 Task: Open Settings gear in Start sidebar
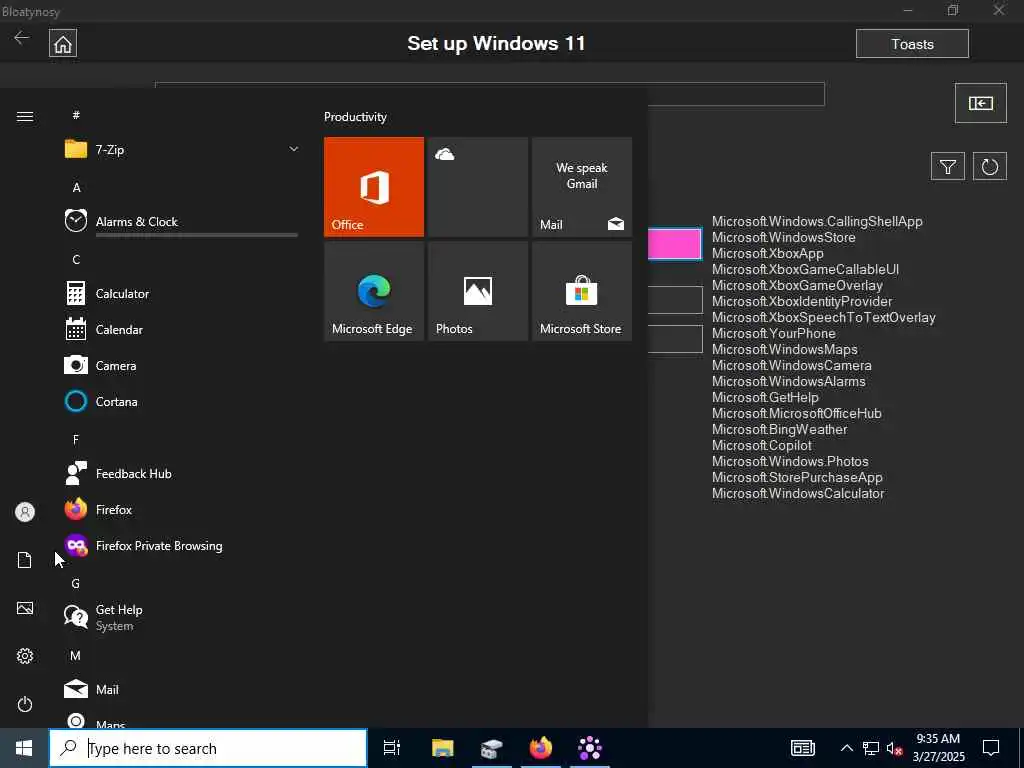(25, 656)
